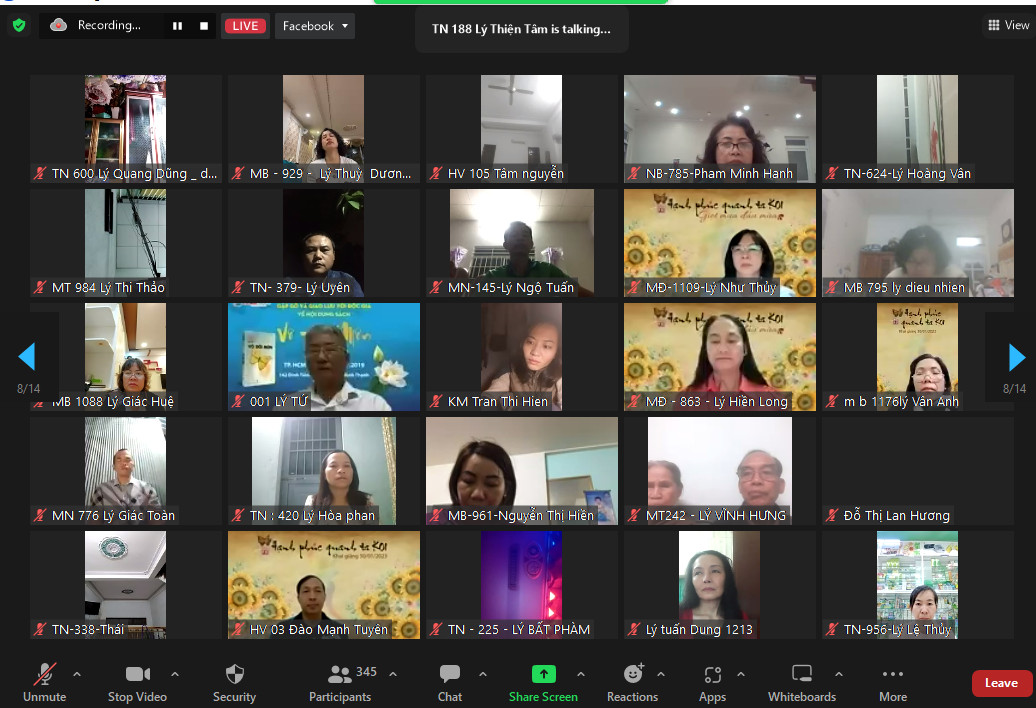Unmute the microphone
The image size is (1036, 708).
tap(44, 682)
